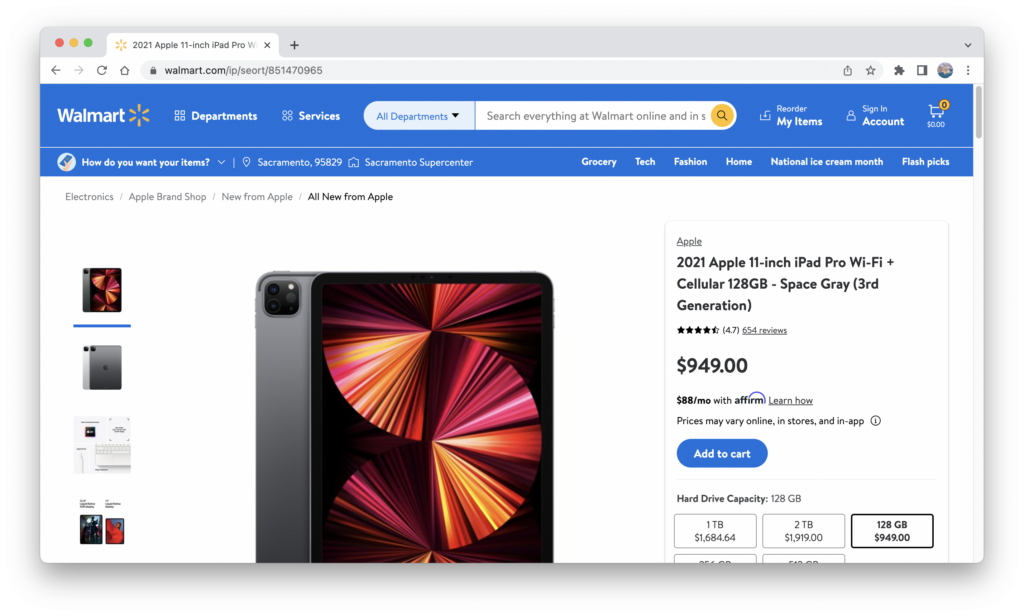Viewport: 1024px width, 616px height.
Task: Go to the Flash picks section
Action: point(925,161)
